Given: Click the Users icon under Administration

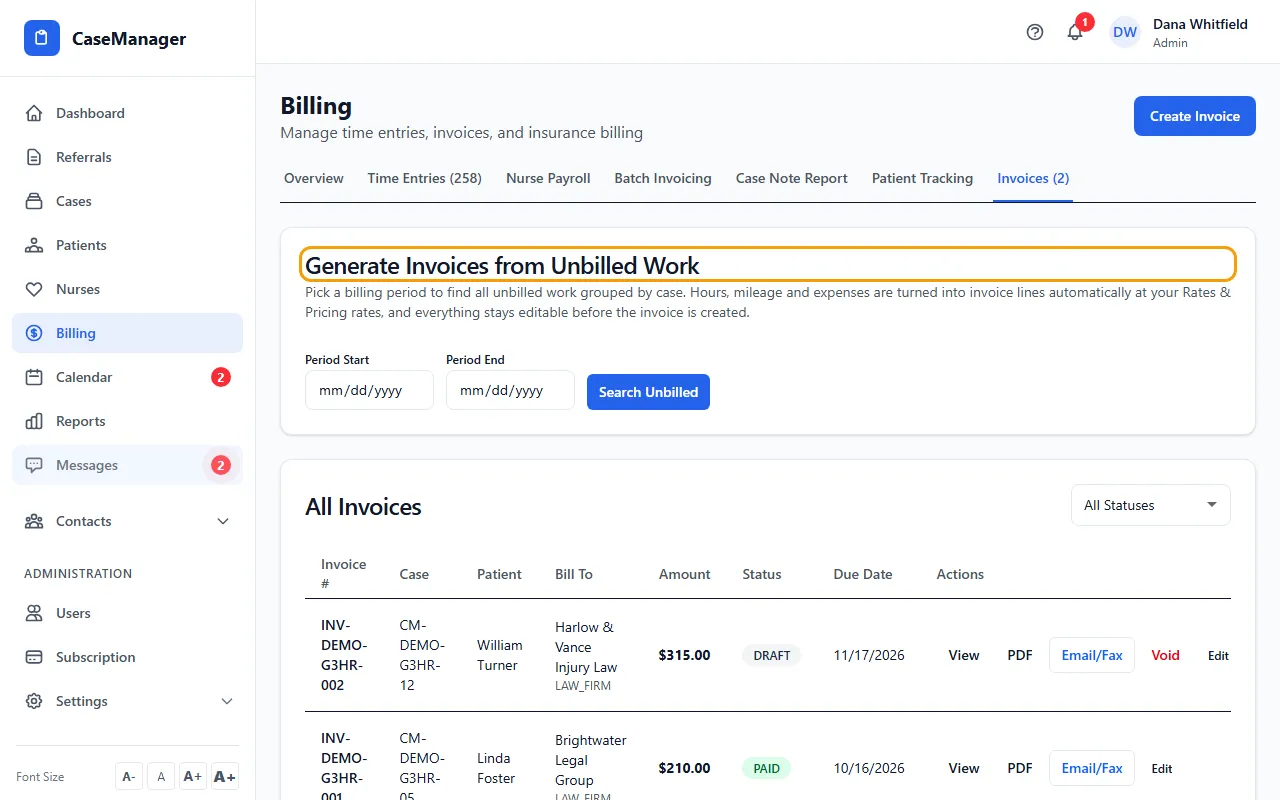Looking at the screenshot, I should pyautogui.click(x=34, y=613).
